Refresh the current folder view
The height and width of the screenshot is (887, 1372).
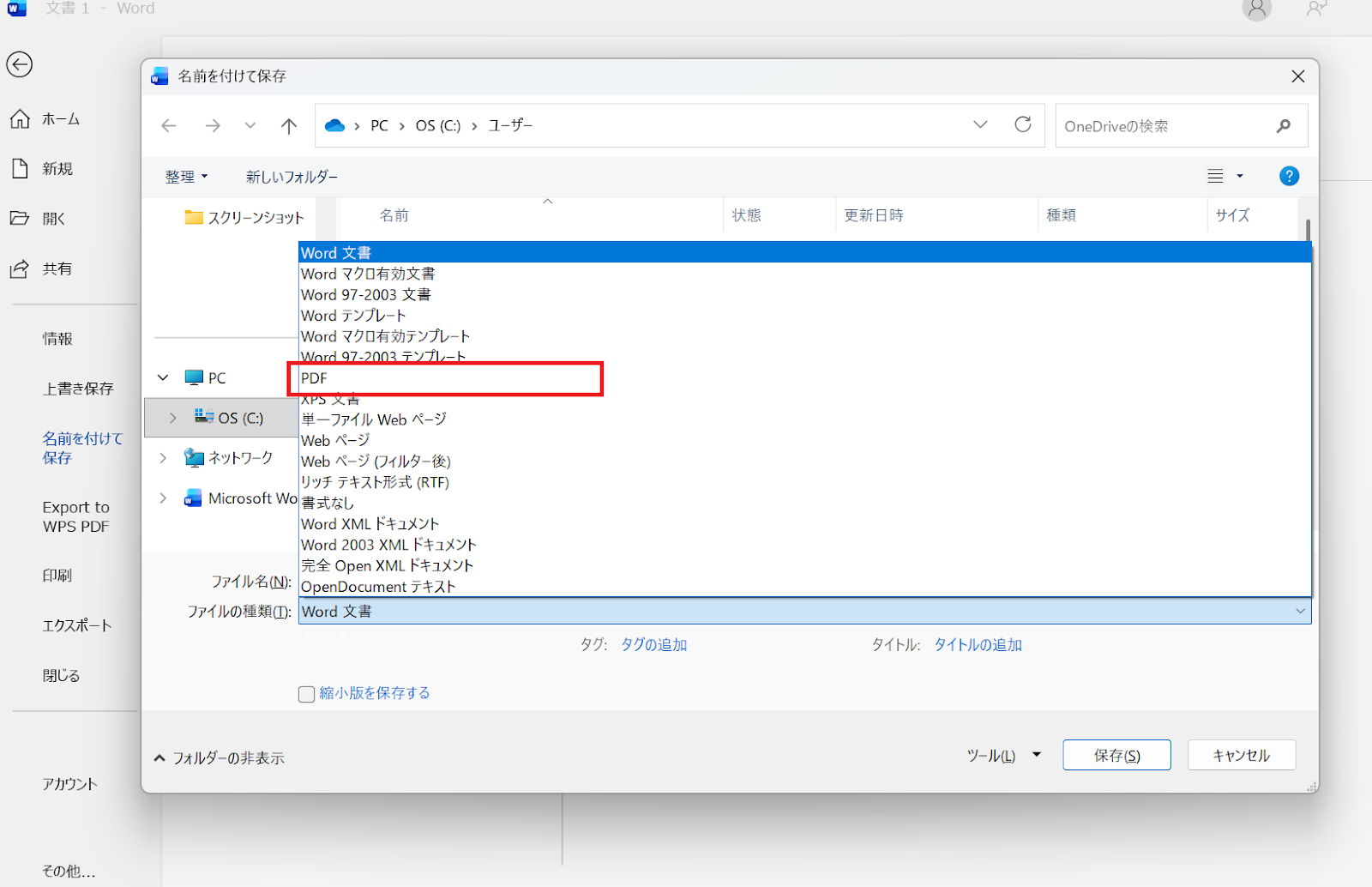coord(1022,125)
